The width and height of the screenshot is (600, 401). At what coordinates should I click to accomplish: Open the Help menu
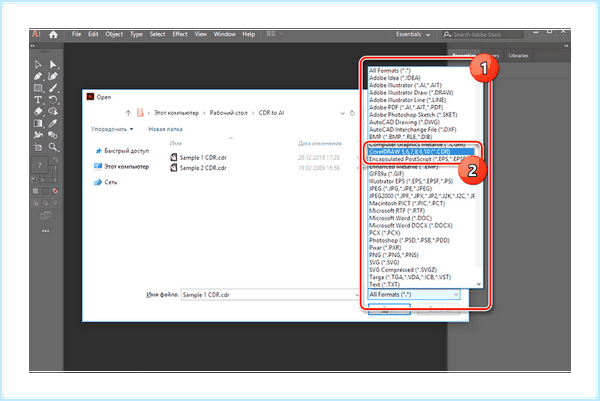(x=248, y=34)
